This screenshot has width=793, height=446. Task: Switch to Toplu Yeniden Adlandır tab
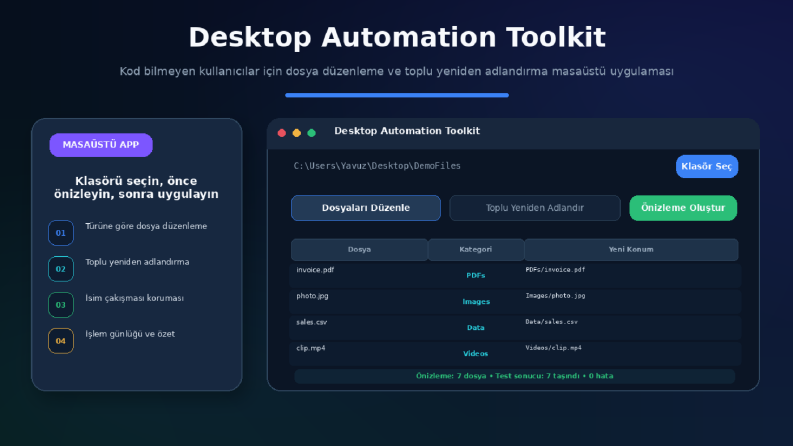(535, 208)
